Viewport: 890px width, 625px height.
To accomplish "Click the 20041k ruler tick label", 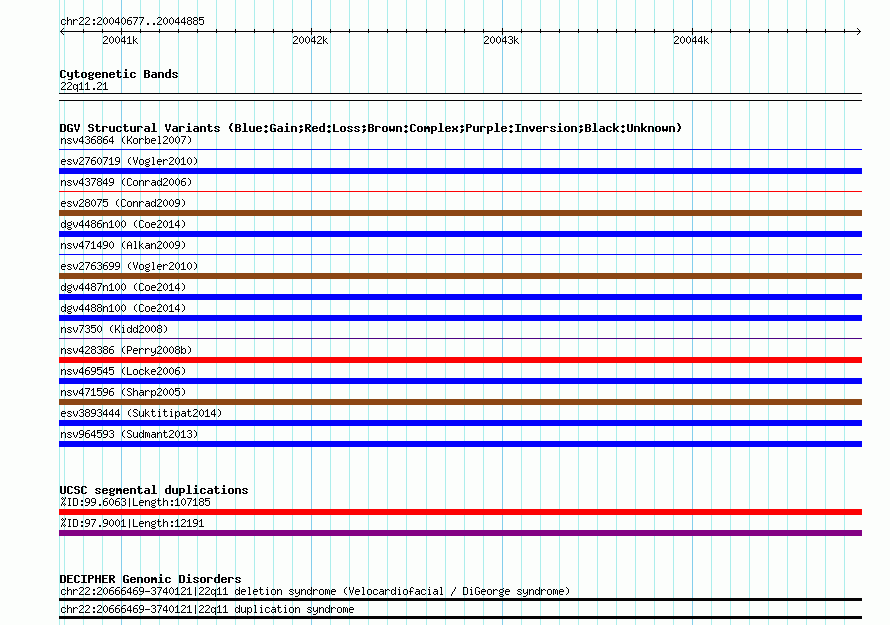I will coord(120,40).
